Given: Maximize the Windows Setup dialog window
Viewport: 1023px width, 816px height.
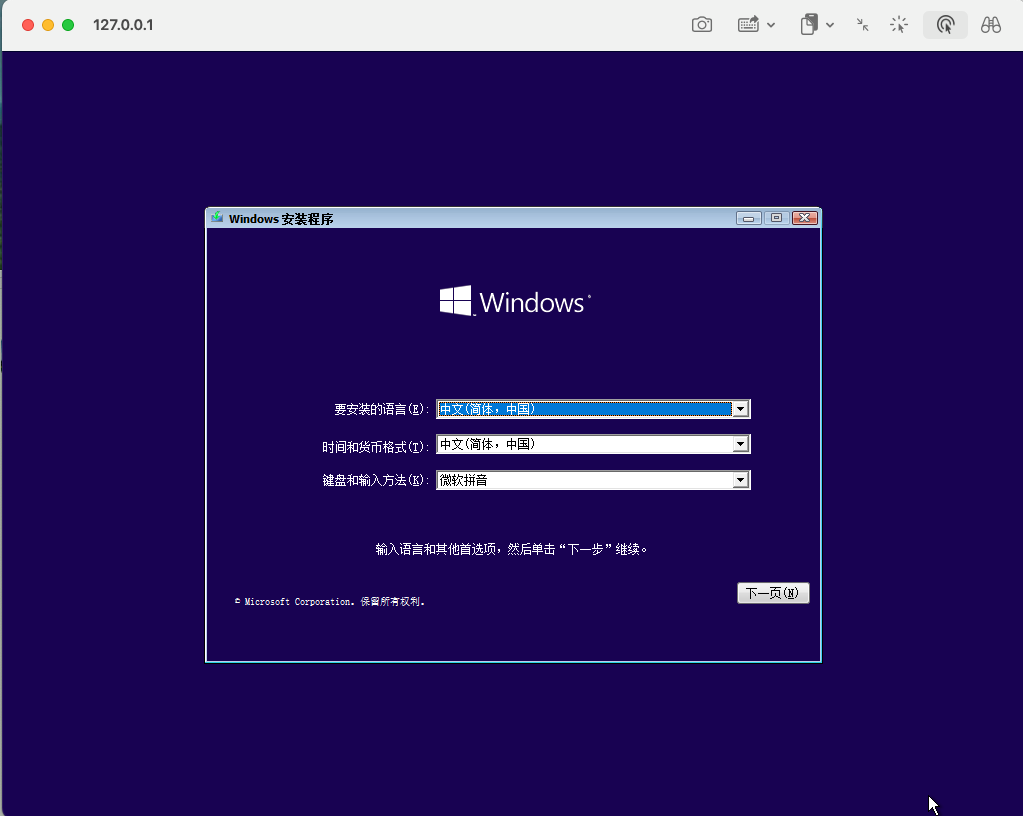Looking at the screenshot, I should pos(776,218).
